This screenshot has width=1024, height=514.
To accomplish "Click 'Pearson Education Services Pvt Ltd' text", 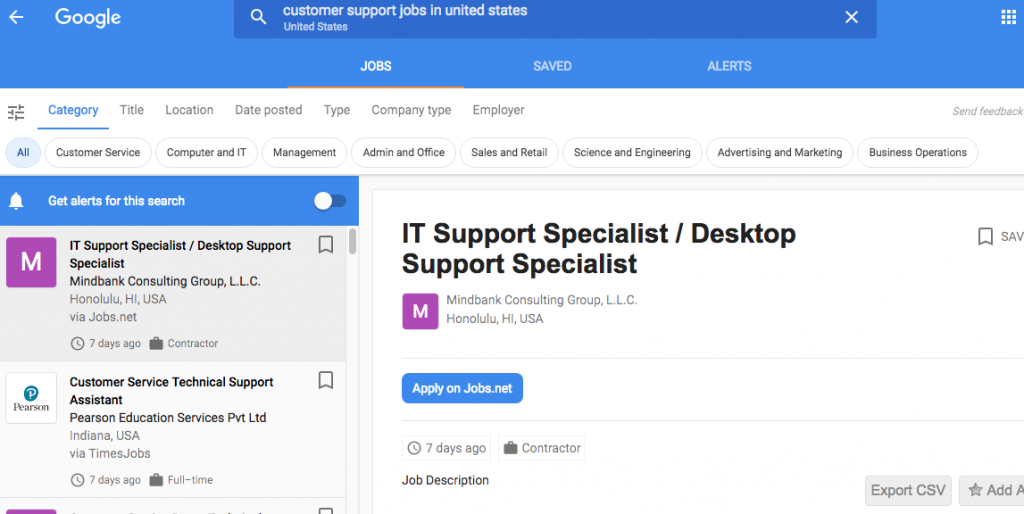I will pyautogui.click(x=168, y=418).
